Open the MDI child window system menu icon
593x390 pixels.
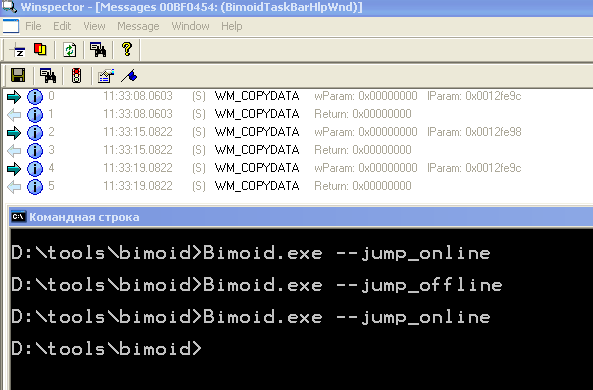[11, 26]
